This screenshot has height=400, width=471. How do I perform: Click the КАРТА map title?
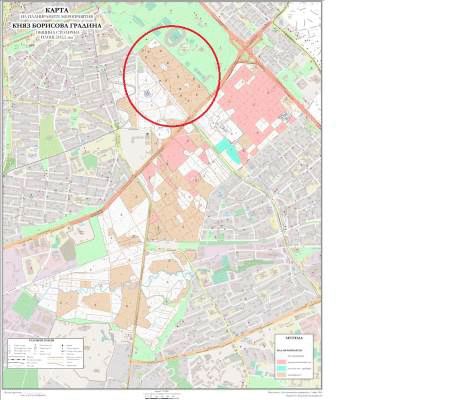coord(58,10)
